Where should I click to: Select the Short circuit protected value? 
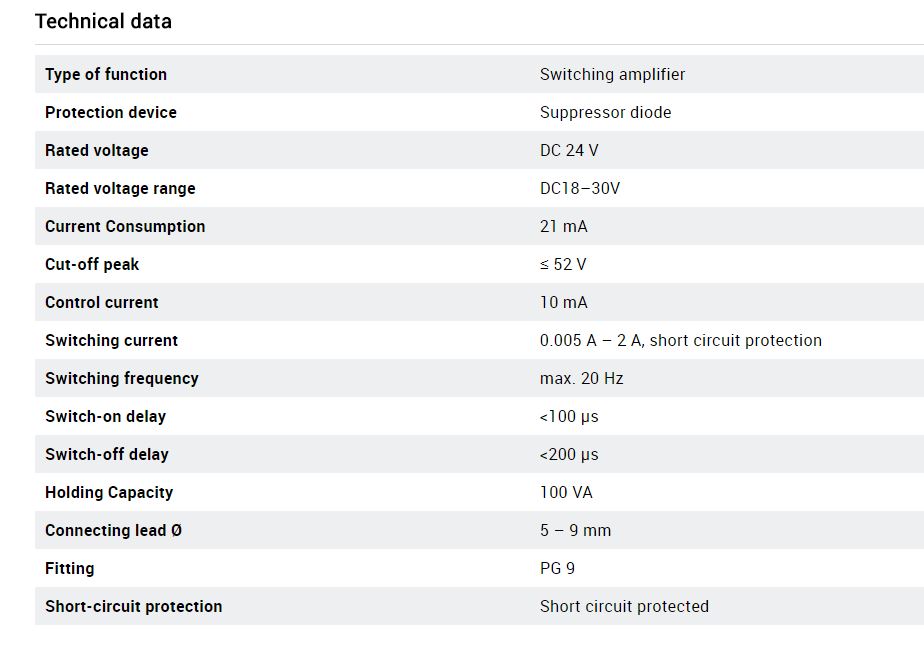click(x=624, y=606)
